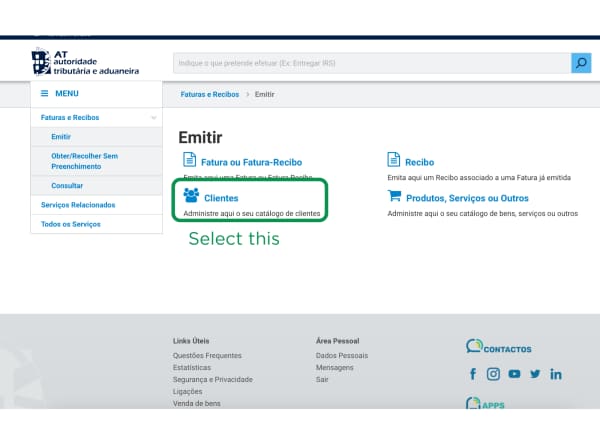Click Sair footer link
The image size is (600, 429).
(322, 379)
